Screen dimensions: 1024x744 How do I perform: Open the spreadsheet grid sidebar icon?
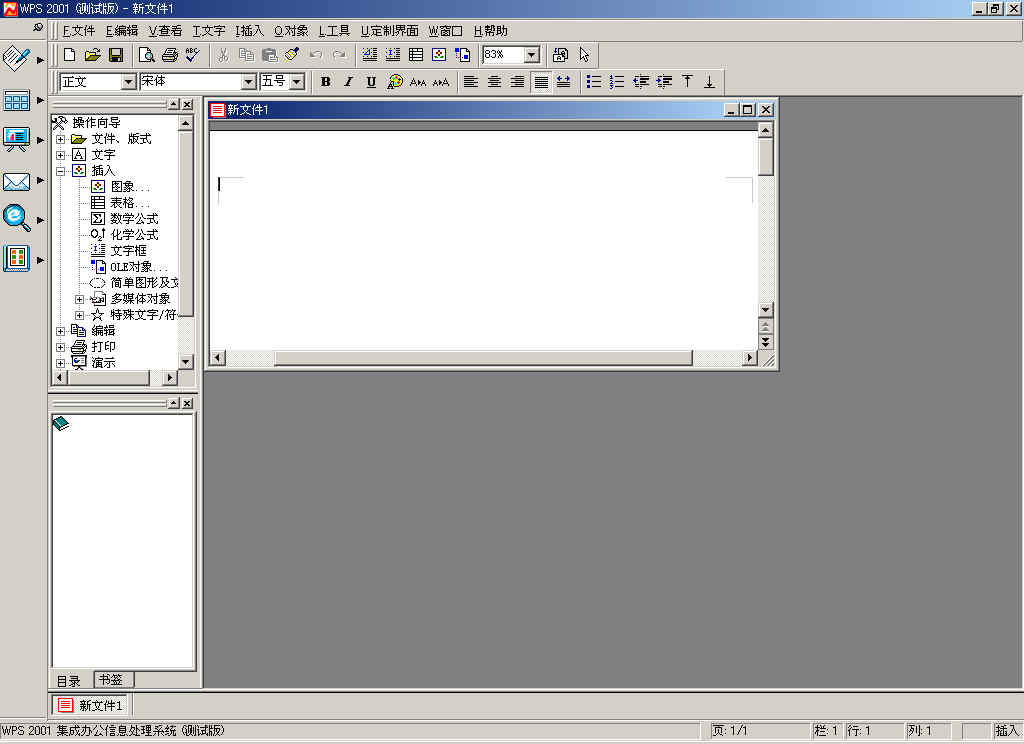16,101
